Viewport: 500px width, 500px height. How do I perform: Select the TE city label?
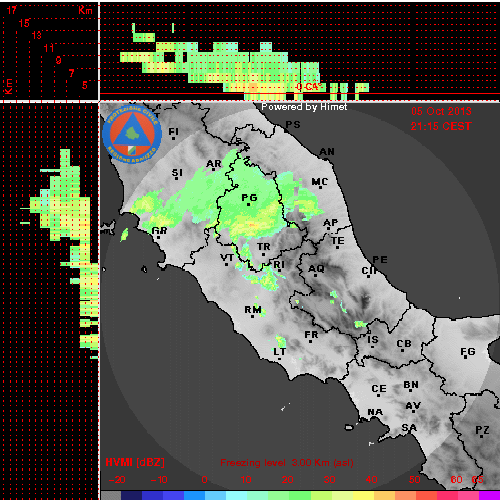337,240
